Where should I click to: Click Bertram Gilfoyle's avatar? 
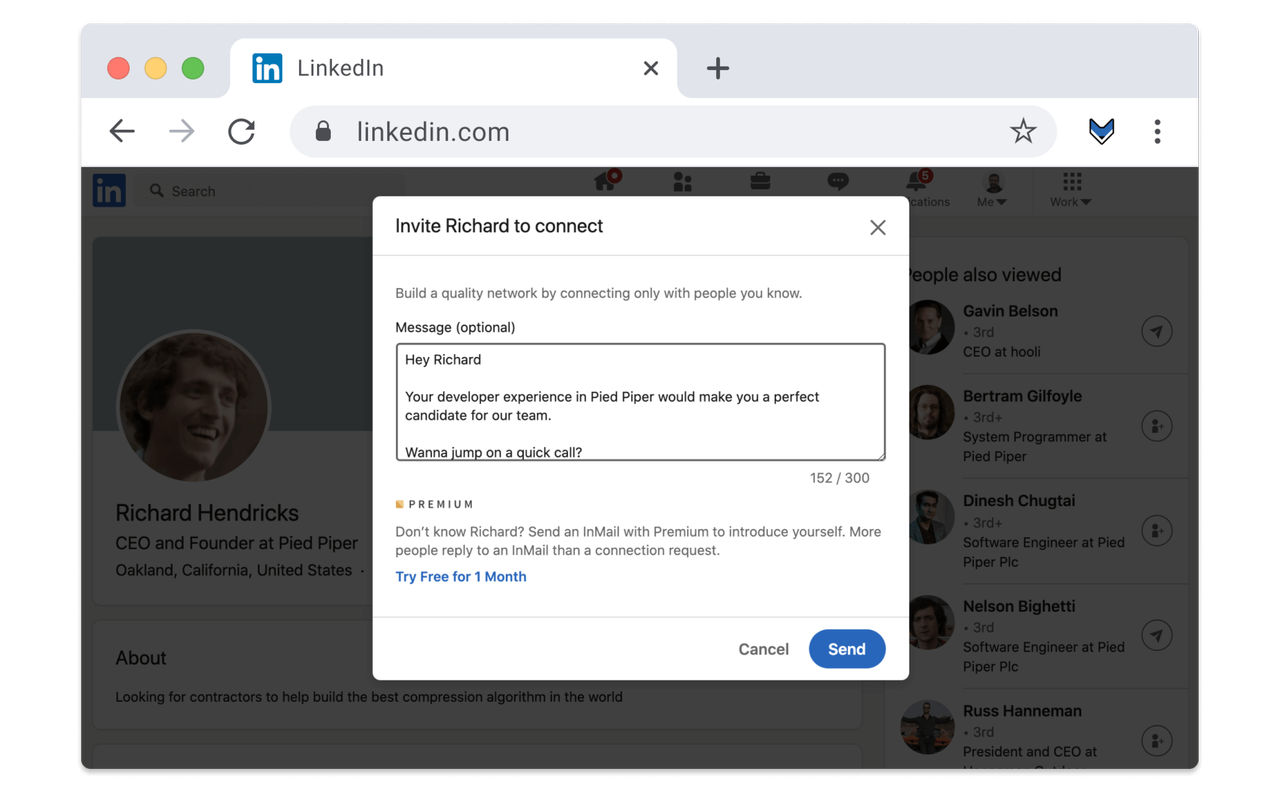point(929,412)
